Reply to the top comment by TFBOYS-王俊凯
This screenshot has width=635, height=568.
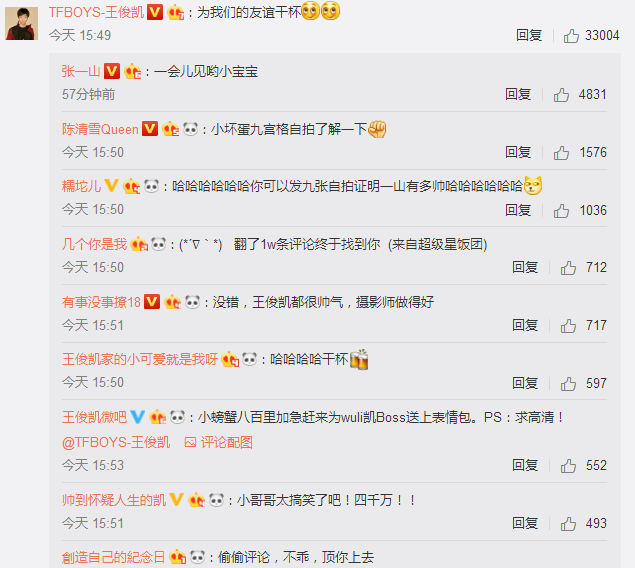(529, 35)
